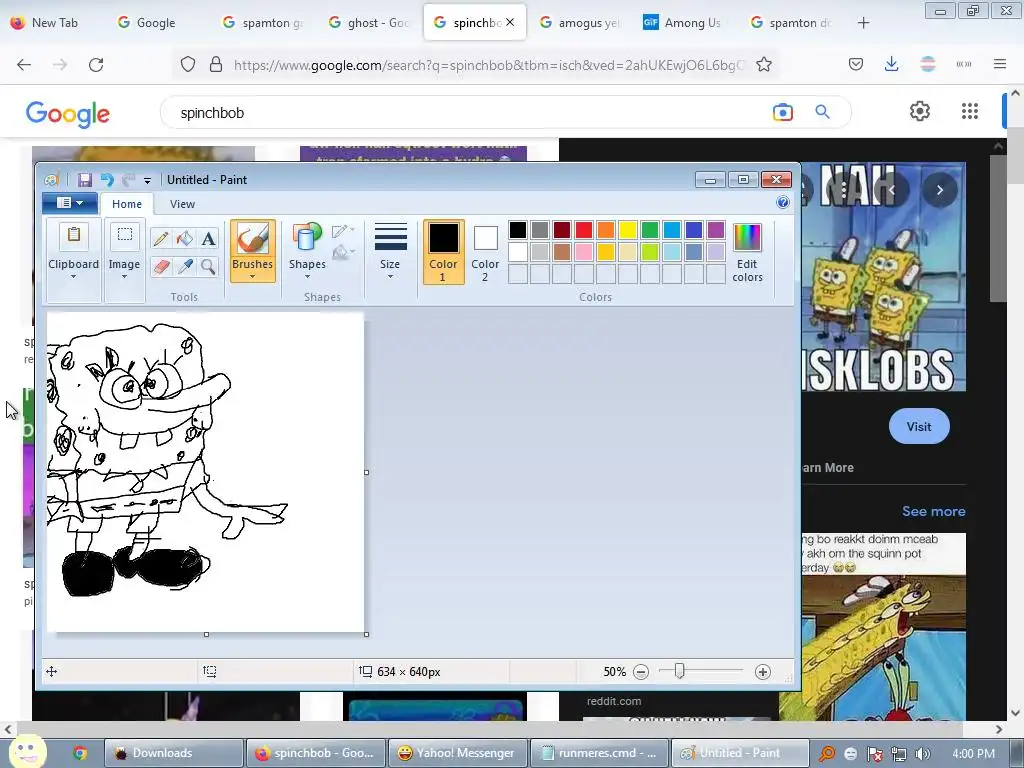Expand the Image group dropdown
The width and height of the screenshot is (1024, 768).
[x=124, y=277]
